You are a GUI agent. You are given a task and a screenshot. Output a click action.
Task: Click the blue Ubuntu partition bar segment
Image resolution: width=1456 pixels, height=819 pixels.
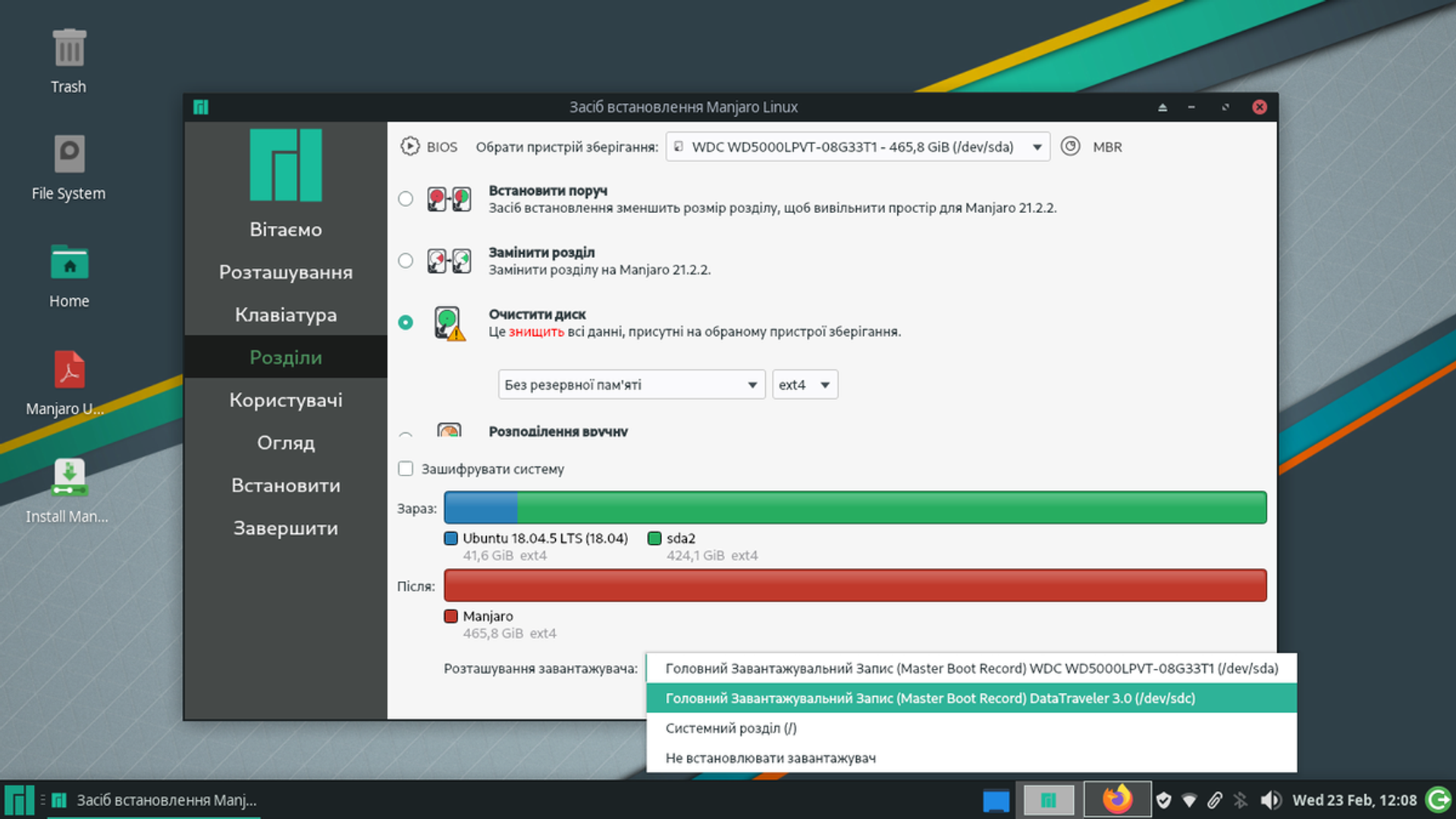[x=481, y=507]
